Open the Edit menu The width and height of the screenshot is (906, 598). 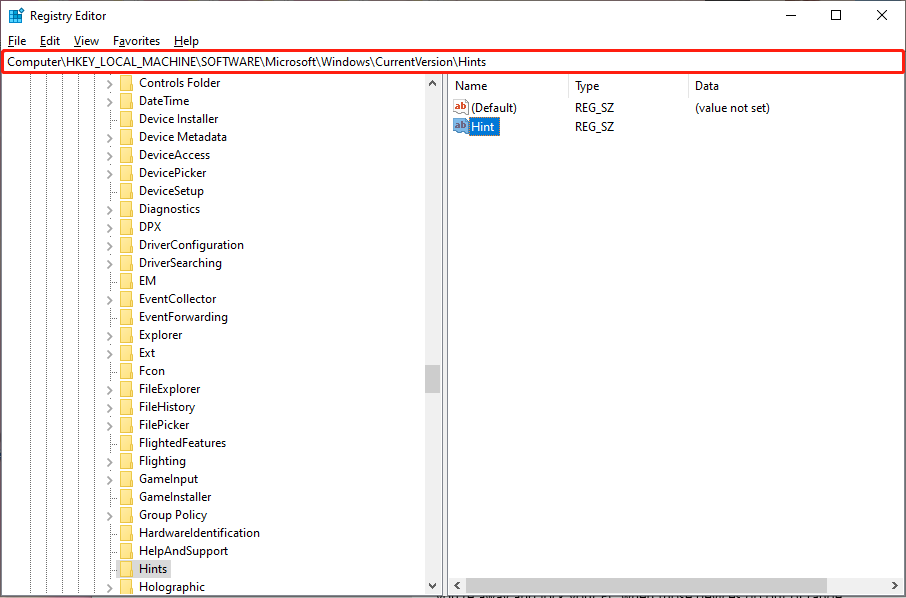tap(50, 41)
